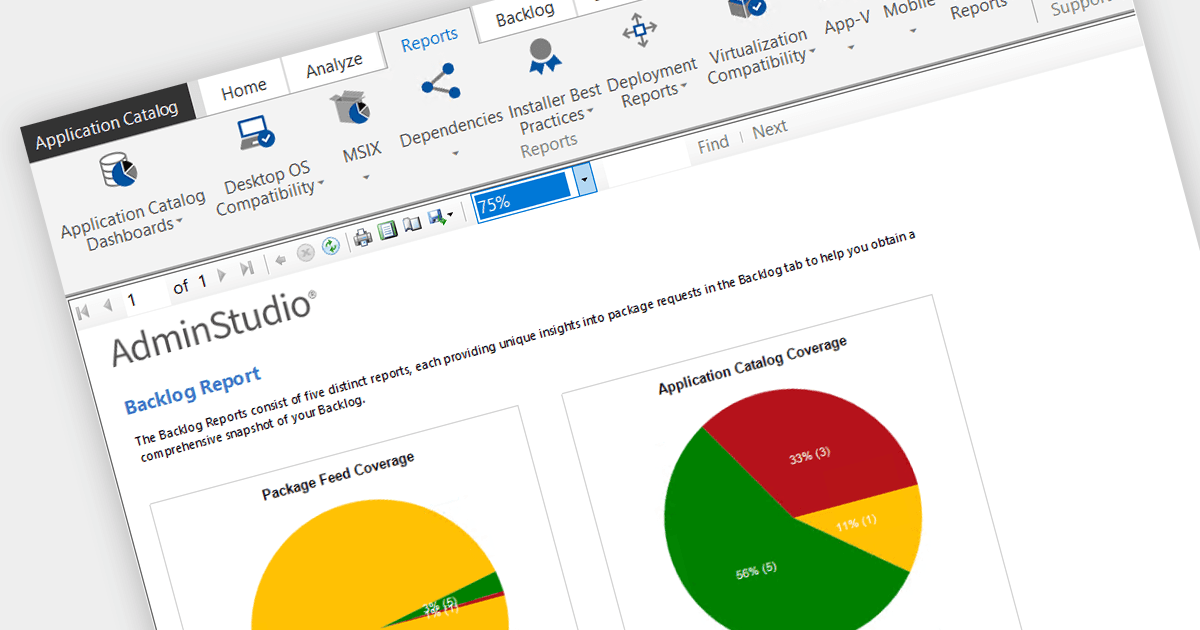This screenshot has height=630, width=1200.
Task: Switch to print layout view
Action: (x=387, y=232)
